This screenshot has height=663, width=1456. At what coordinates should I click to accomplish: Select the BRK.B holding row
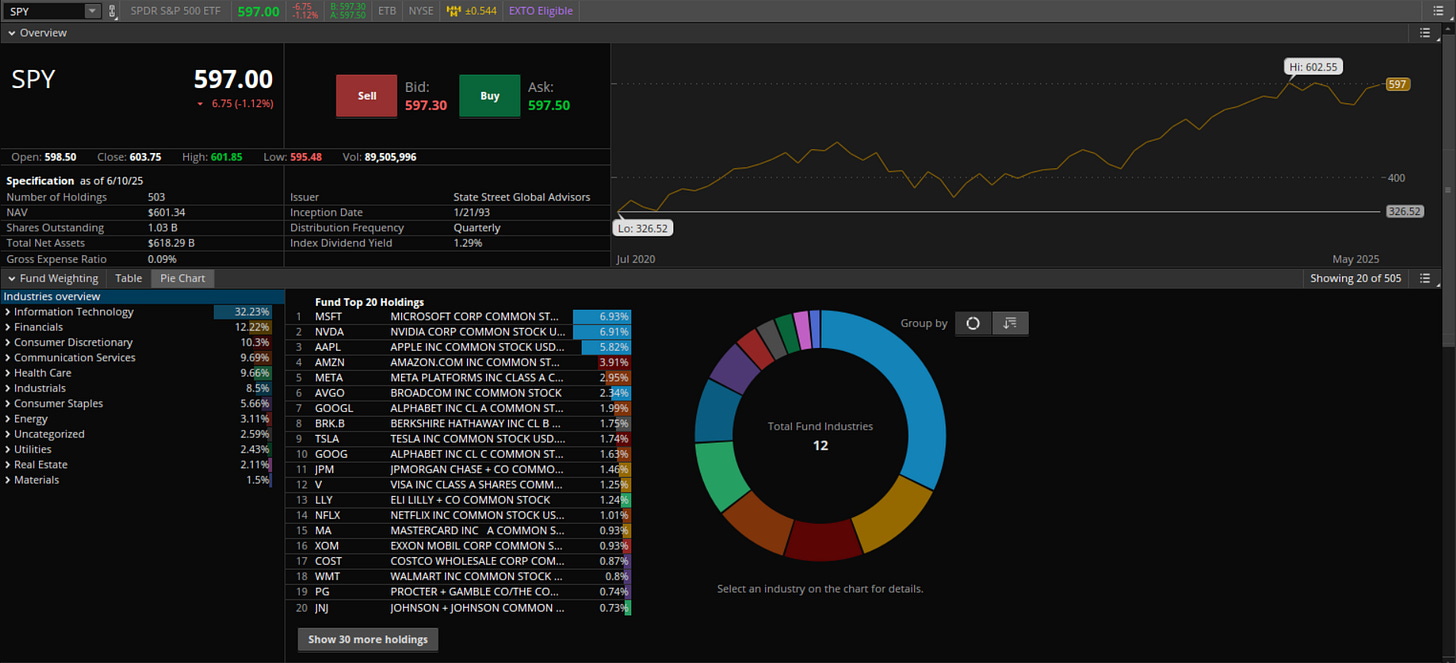460,423
